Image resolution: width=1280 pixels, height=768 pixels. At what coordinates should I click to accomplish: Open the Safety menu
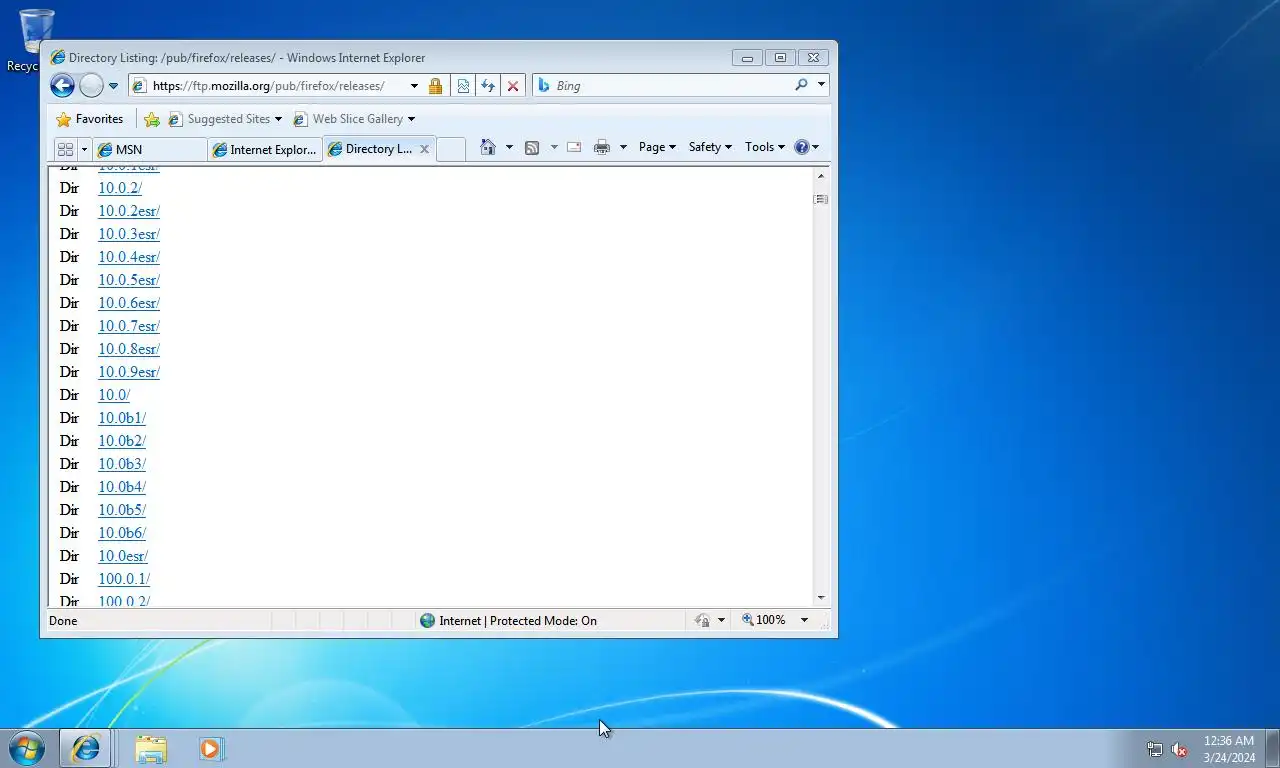[x=710, y=147]
